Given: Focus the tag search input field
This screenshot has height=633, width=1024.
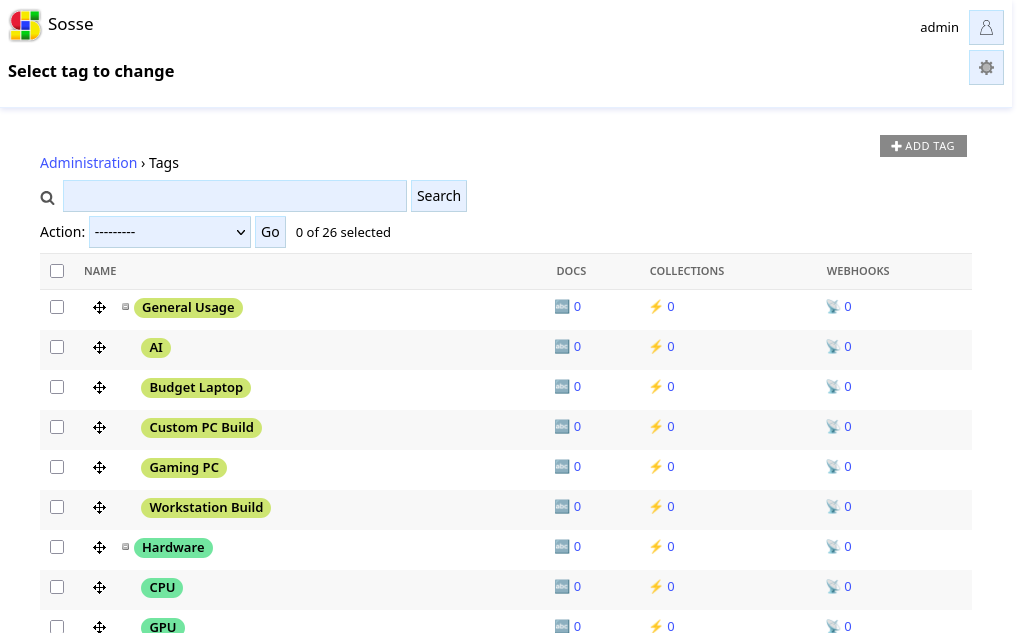Looking at the screenshot, I should tap(234, 196).
